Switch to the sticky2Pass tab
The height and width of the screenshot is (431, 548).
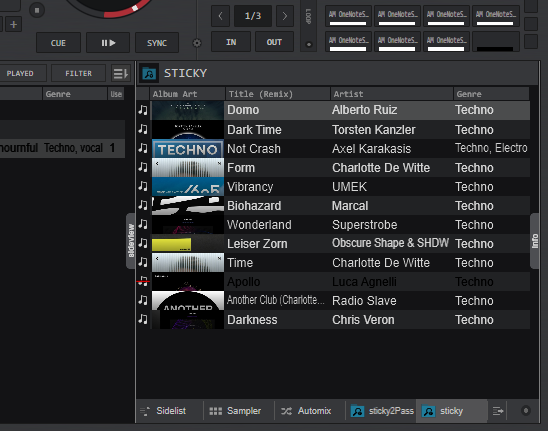pos(381,411)
